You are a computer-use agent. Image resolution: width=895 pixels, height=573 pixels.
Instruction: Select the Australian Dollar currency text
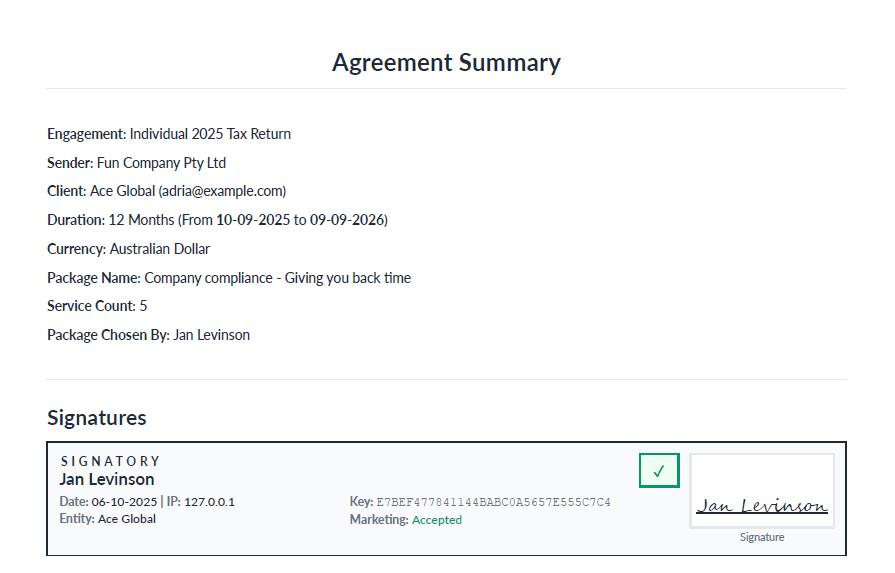click(x=159, y=249)
